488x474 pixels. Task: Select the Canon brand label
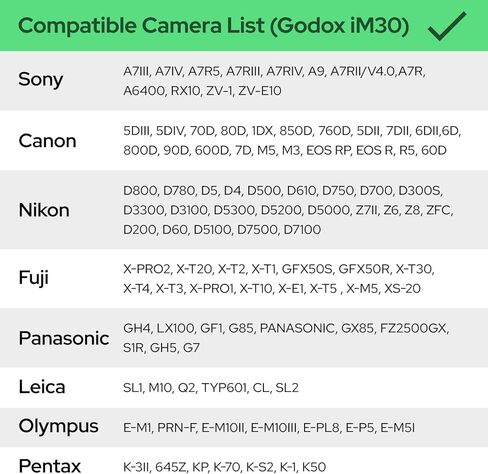click(47, 141)
